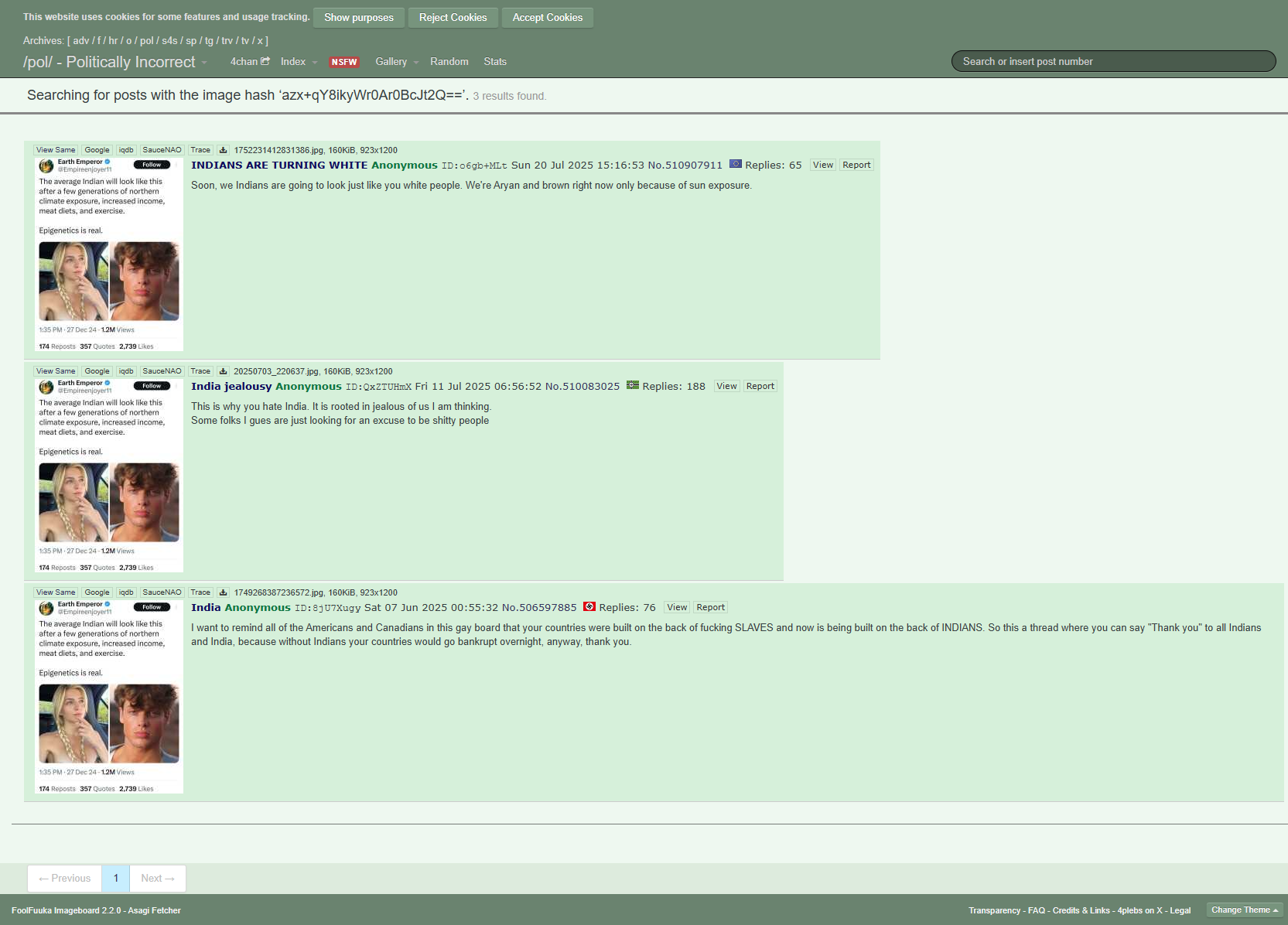Image resolution: width=1288 pixels, height=925 pixels.
Task: Open the Random page
Action: pyautogui.click(x=449, y=61)
